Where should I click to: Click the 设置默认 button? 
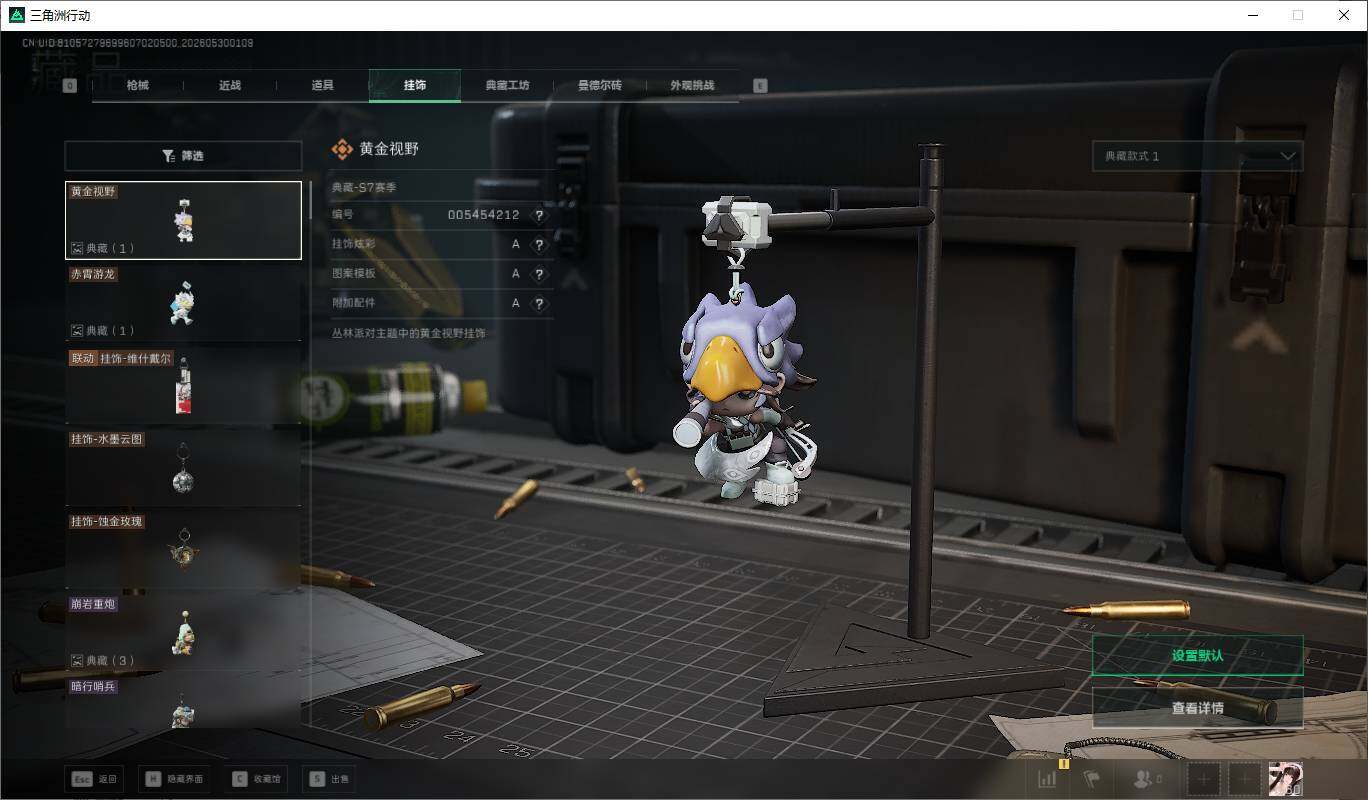[1198, 656]
